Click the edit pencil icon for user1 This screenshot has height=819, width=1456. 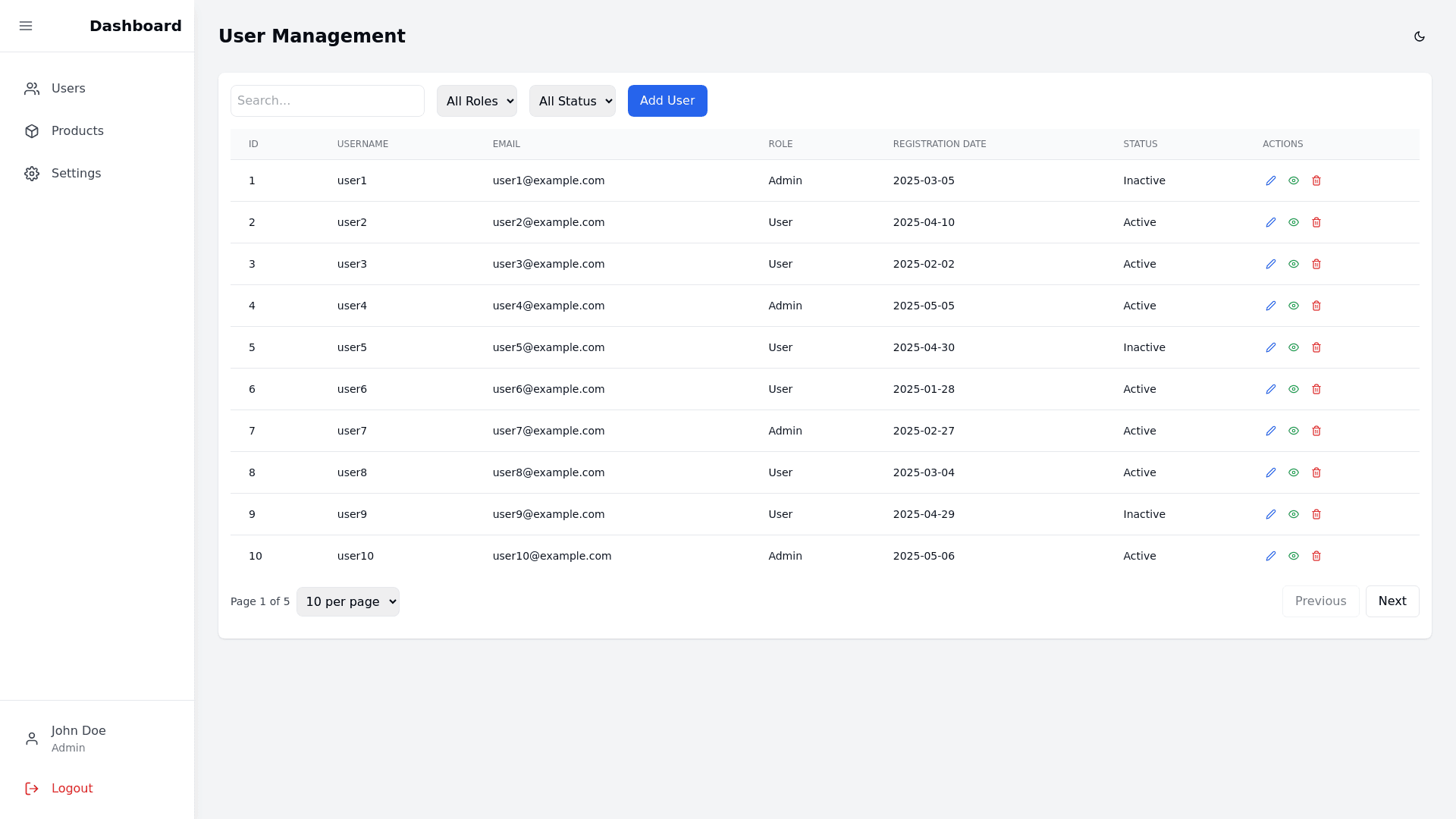[1271, 180]
